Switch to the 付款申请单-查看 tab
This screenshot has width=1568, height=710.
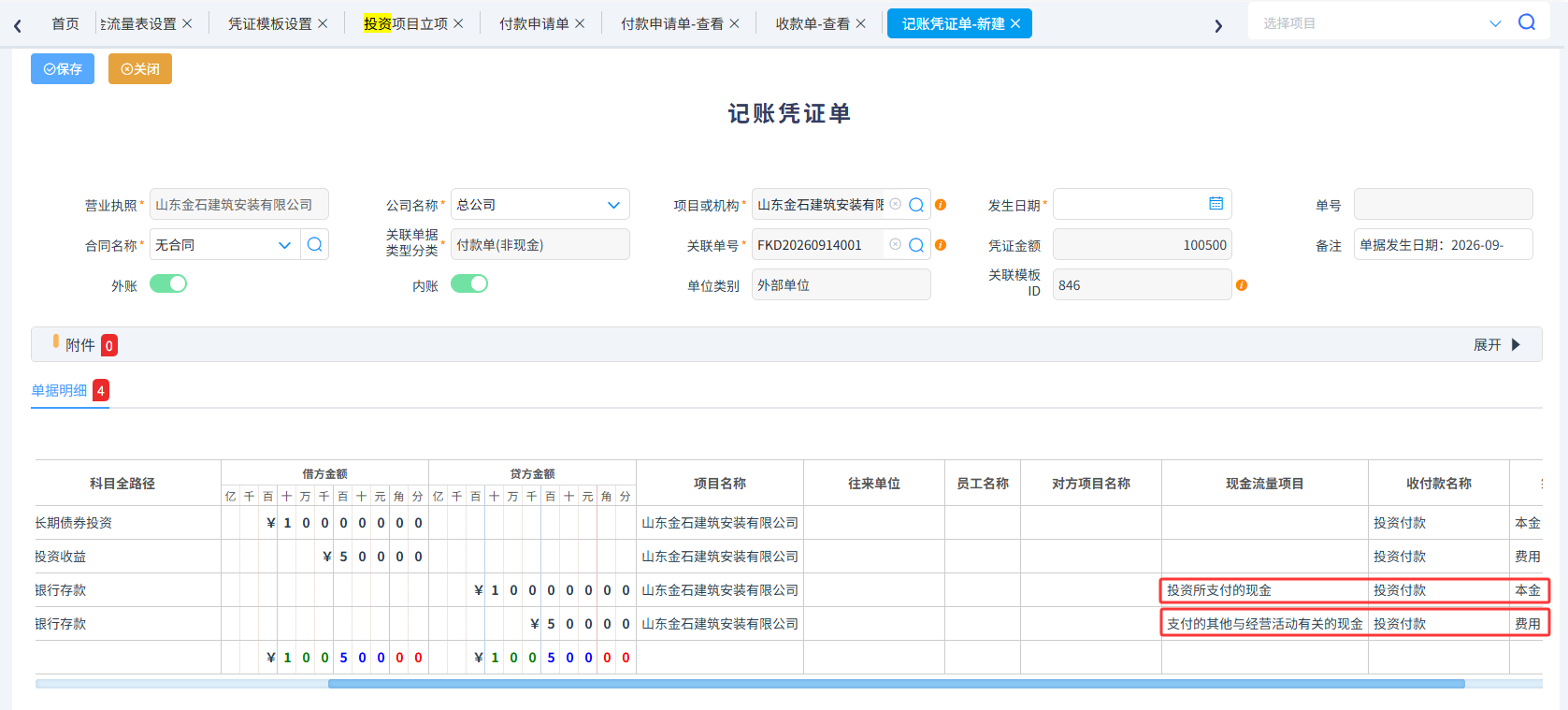(x=672, y=23)
